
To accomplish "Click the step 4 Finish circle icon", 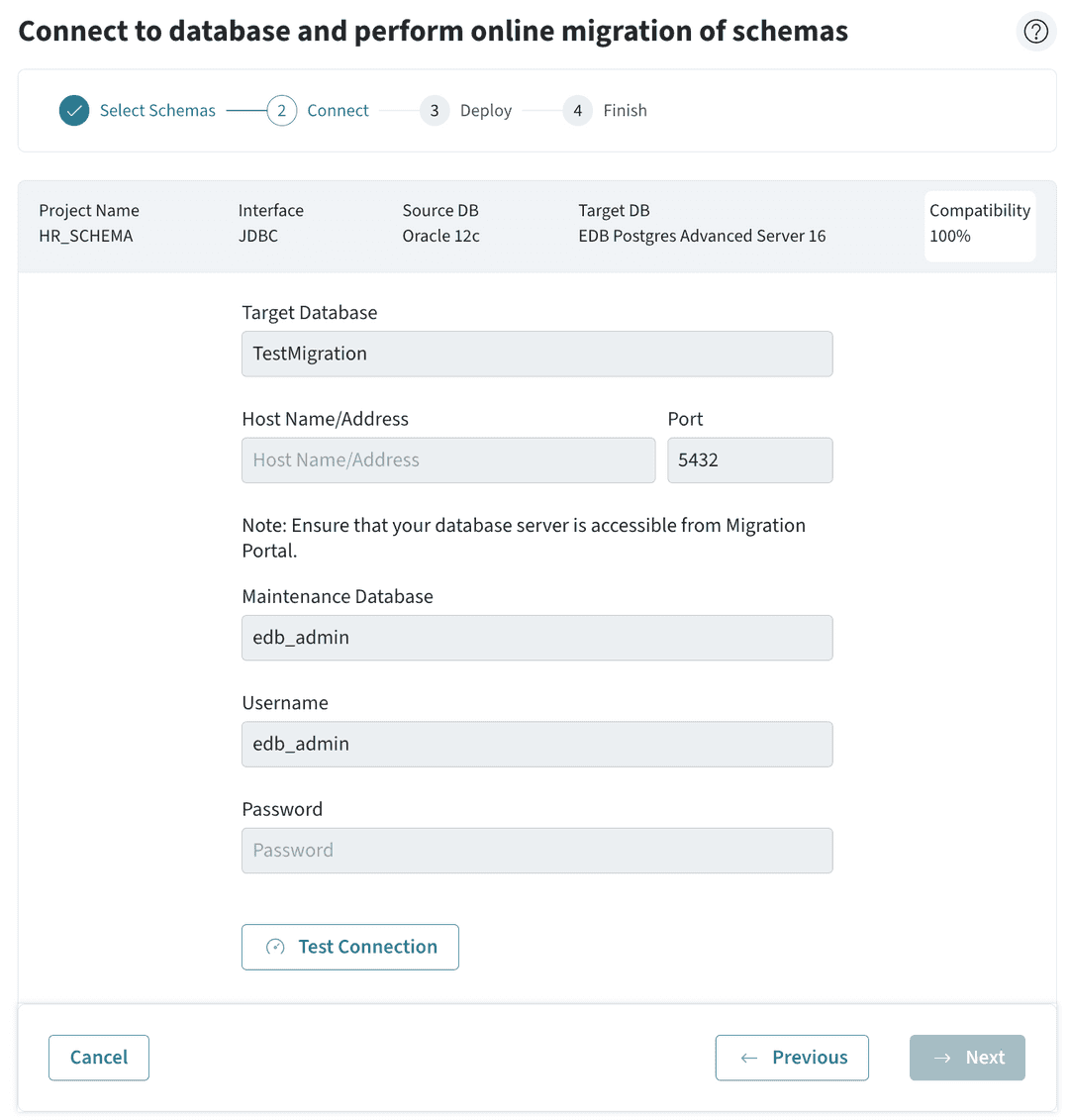I will tap(577, 110).
